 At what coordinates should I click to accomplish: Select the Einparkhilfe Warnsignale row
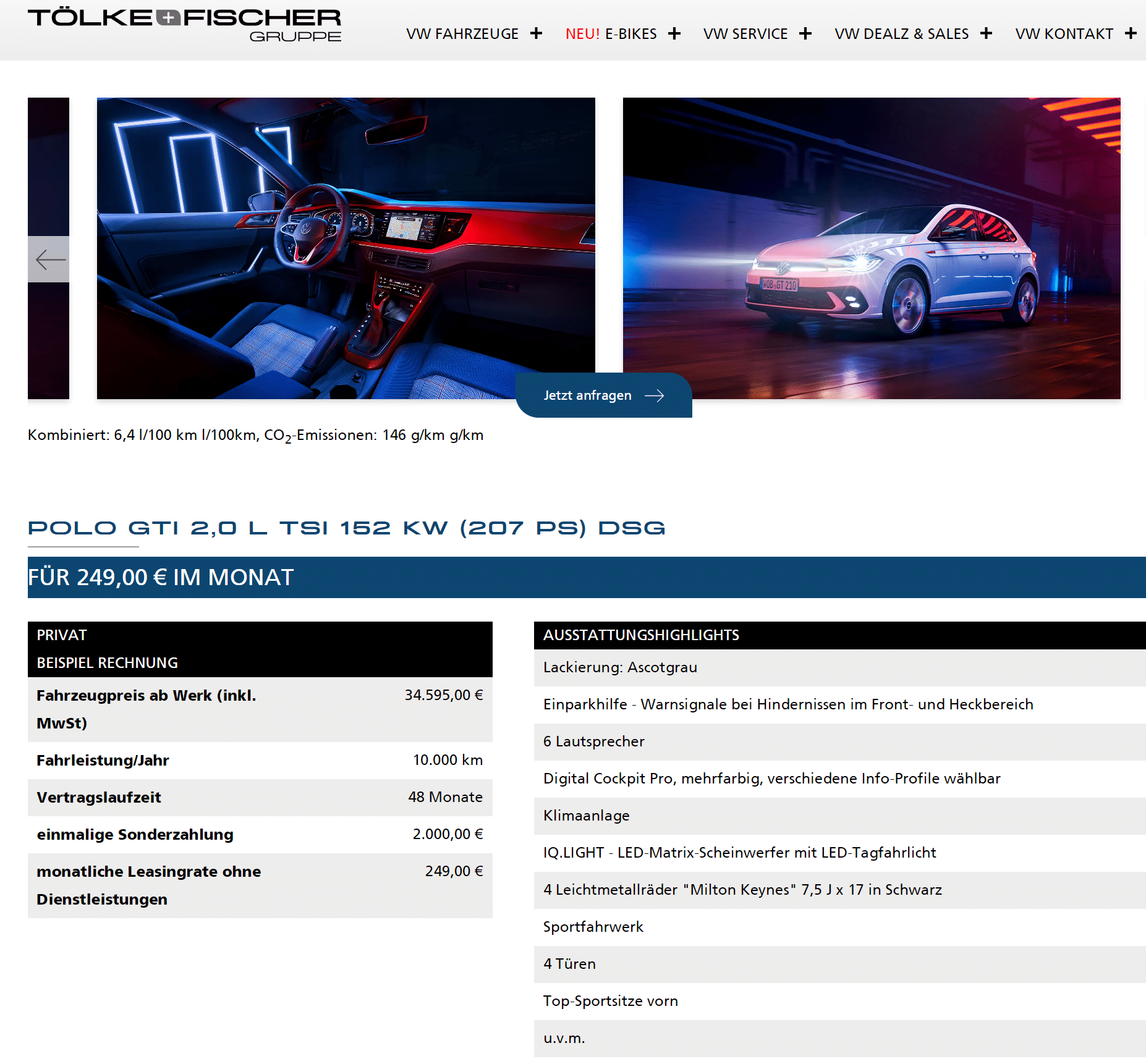[840, 705]
